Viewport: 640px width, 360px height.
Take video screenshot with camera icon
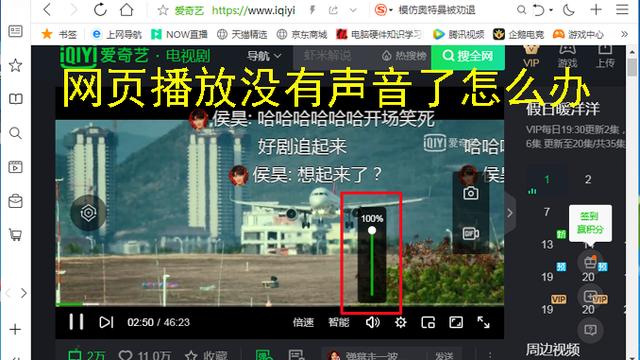point(471,193)
